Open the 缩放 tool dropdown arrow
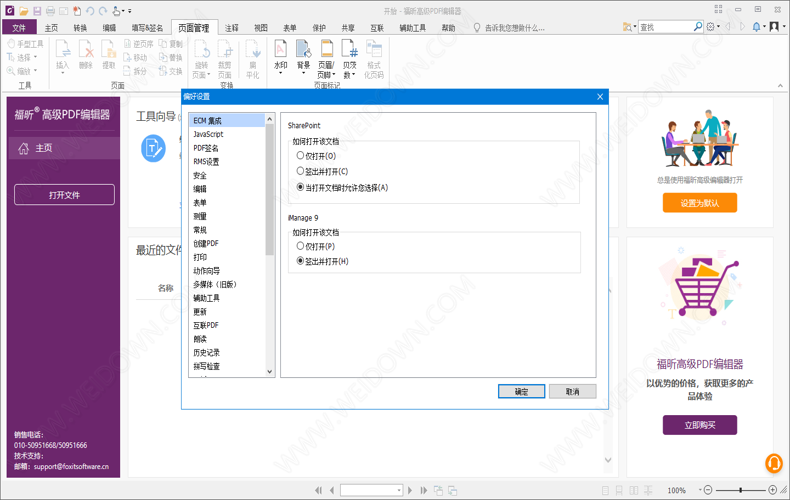The height and width of the screenshot is (500, 790). (35, 71)
